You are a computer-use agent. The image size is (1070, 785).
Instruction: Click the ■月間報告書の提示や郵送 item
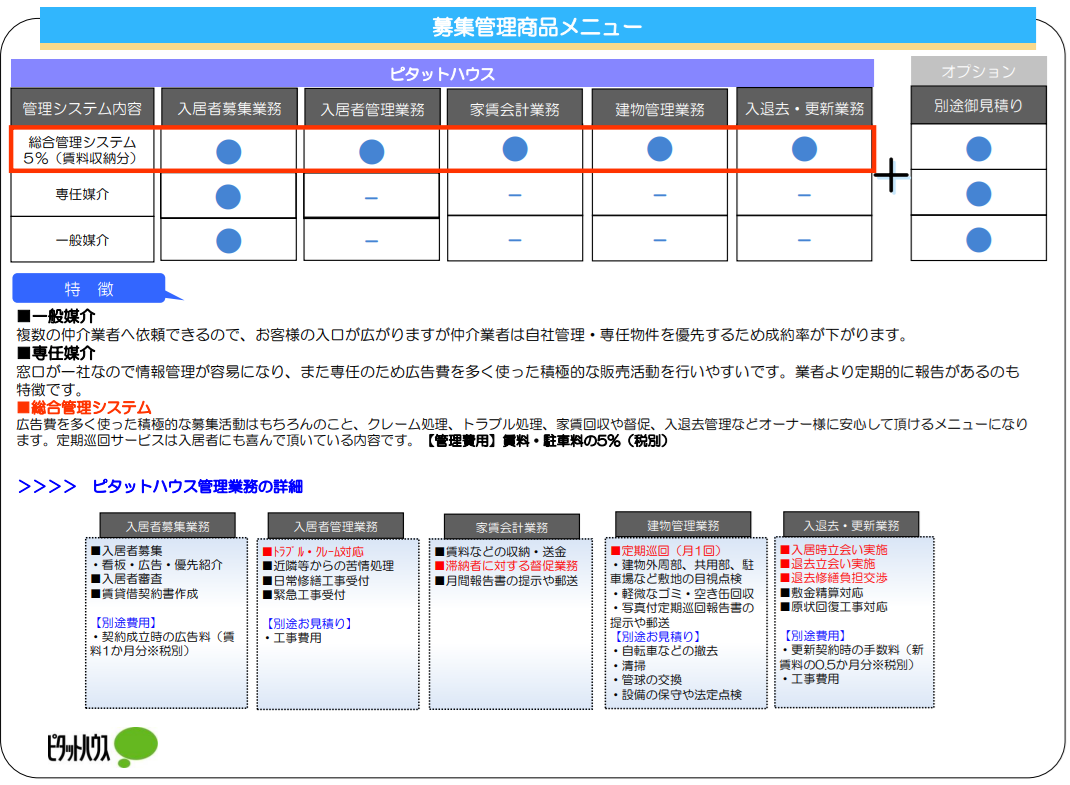(x=506, y=581)
